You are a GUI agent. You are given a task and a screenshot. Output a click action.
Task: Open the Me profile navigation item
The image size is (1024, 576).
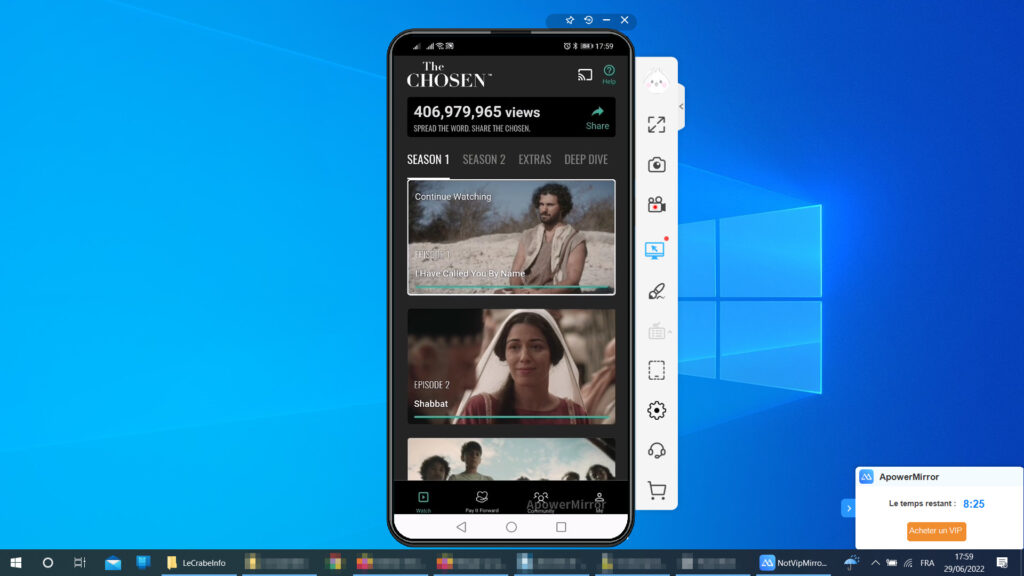pos(599,501)
